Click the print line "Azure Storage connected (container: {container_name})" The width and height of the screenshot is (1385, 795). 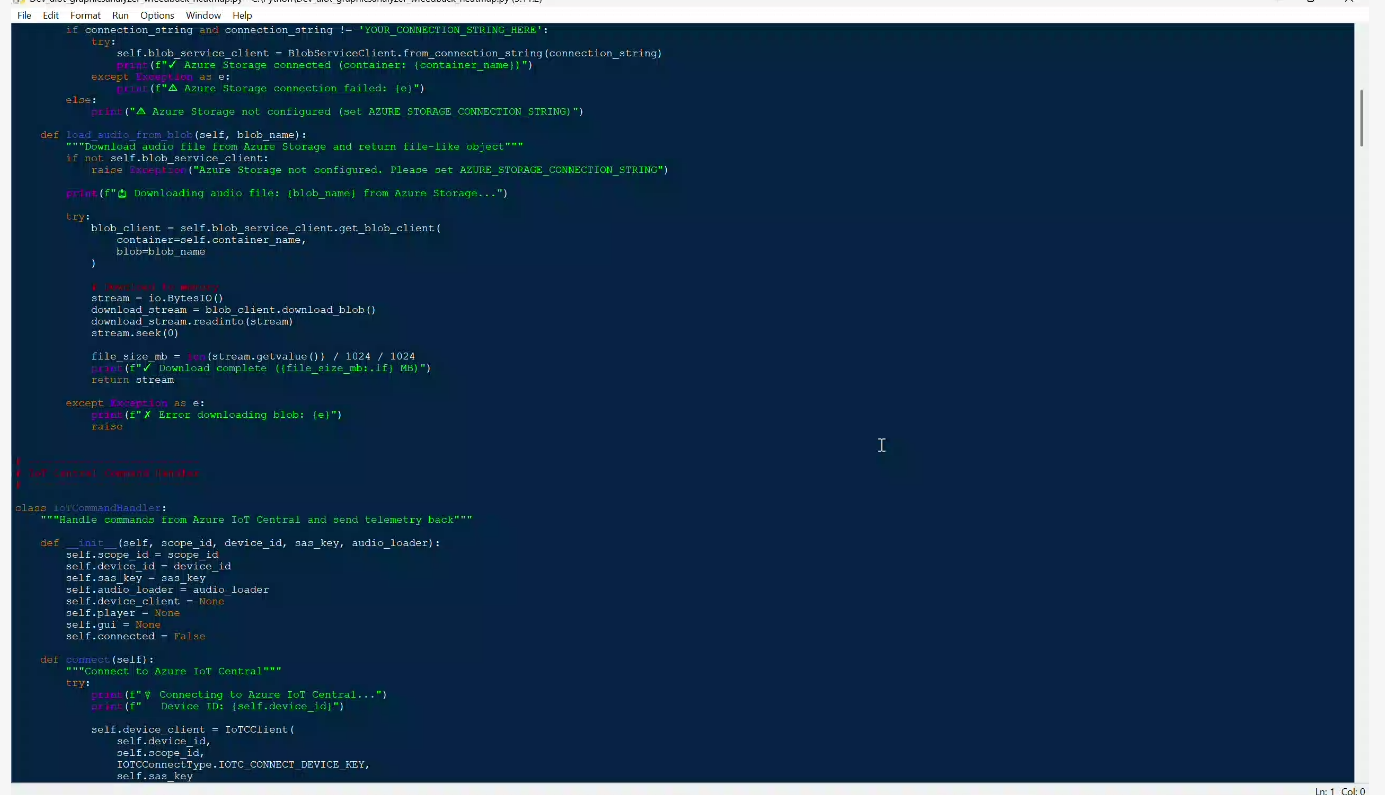(325, 65)
